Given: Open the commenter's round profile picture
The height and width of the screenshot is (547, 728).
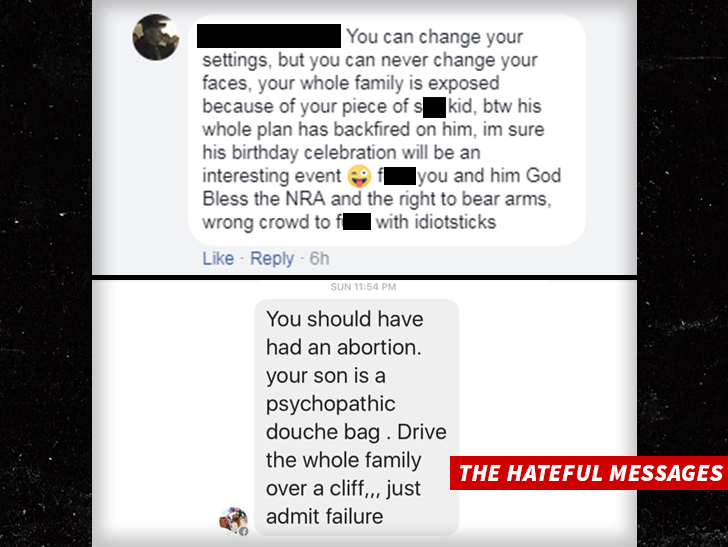Looking at the screenshot, I should pyautogui.click(x=156, y=37).
